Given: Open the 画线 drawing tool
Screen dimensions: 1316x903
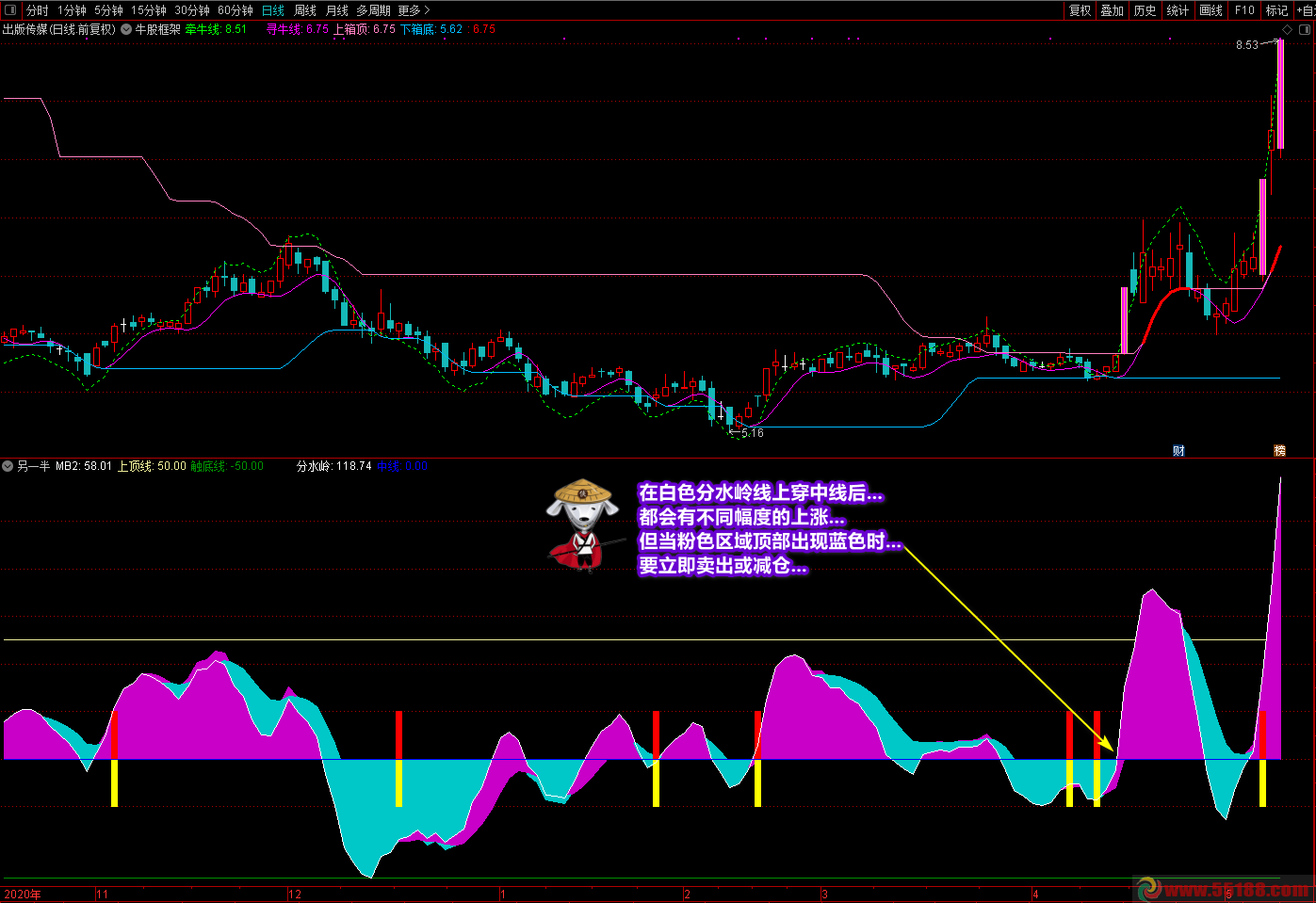Looking at the screenshot, I should 1210,10.
